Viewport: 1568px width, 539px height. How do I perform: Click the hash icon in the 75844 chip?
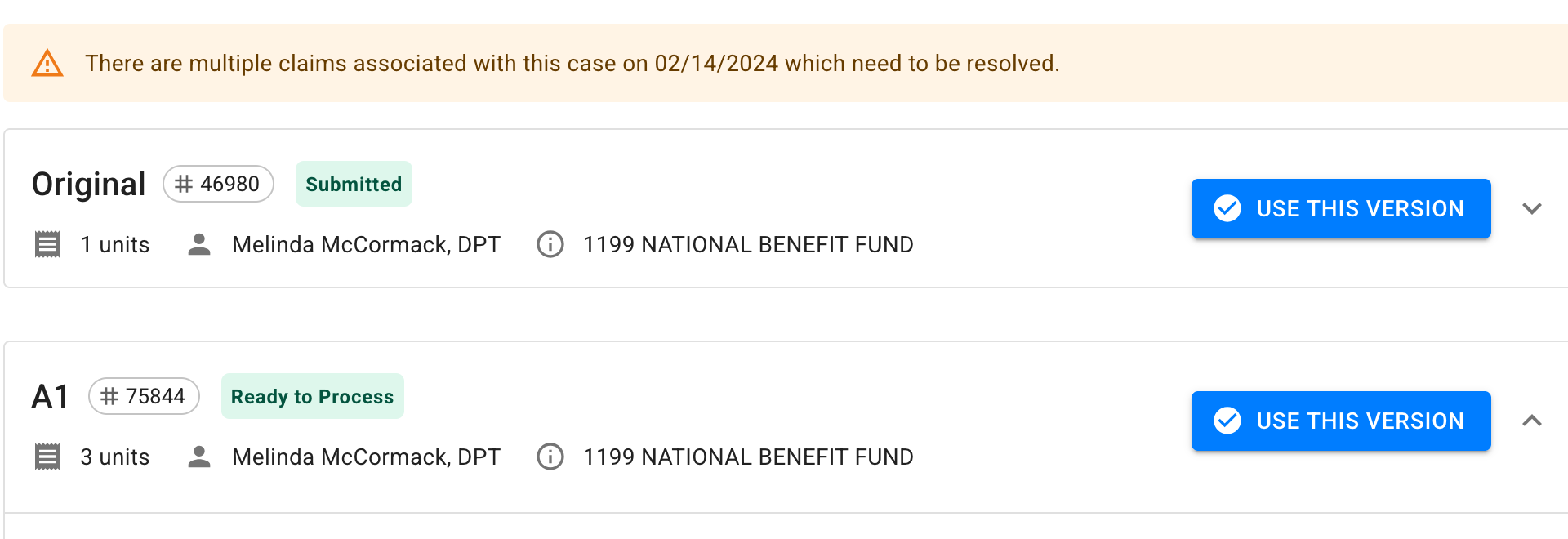click(x=109, y=396)
